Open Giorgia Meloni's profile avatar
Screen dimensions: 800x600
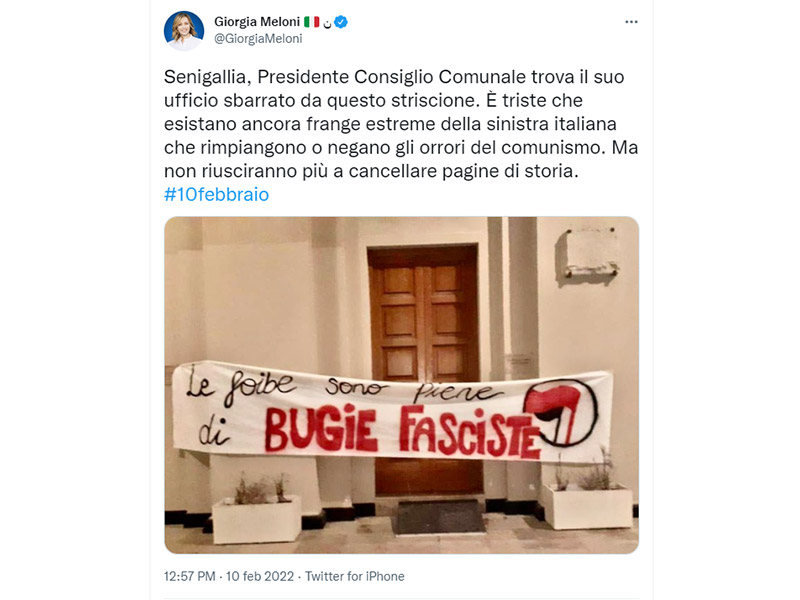click(184, 31)
